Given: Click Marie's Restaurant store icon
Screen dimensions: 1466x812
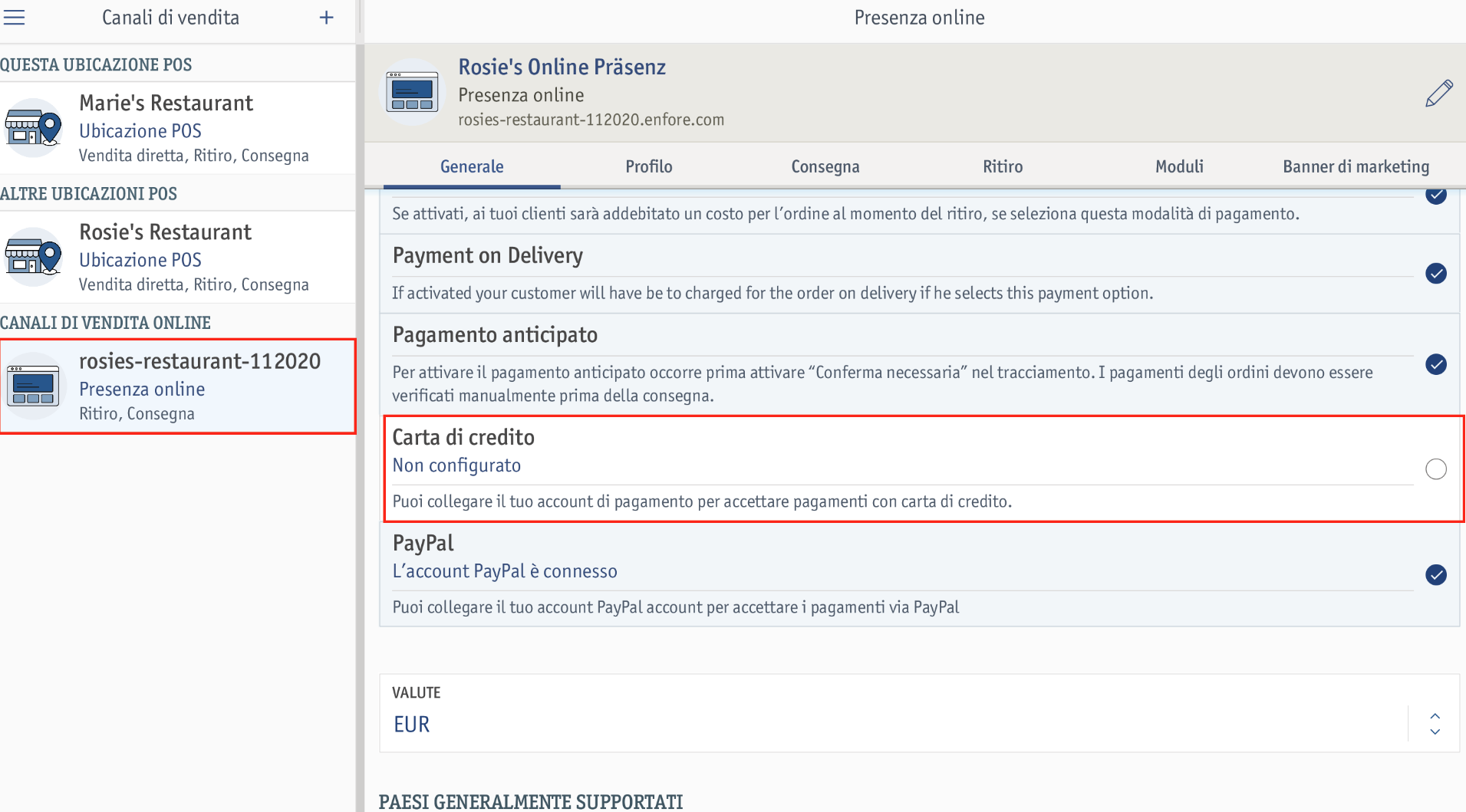Looking at the screenshot, I should pyautogui.click(x=33, y=128).
